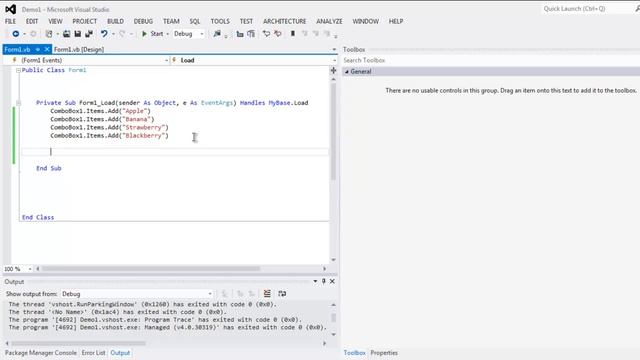Open the SQL menu
The height and width of the screenshot is (360, 640).
click(195, 21)
